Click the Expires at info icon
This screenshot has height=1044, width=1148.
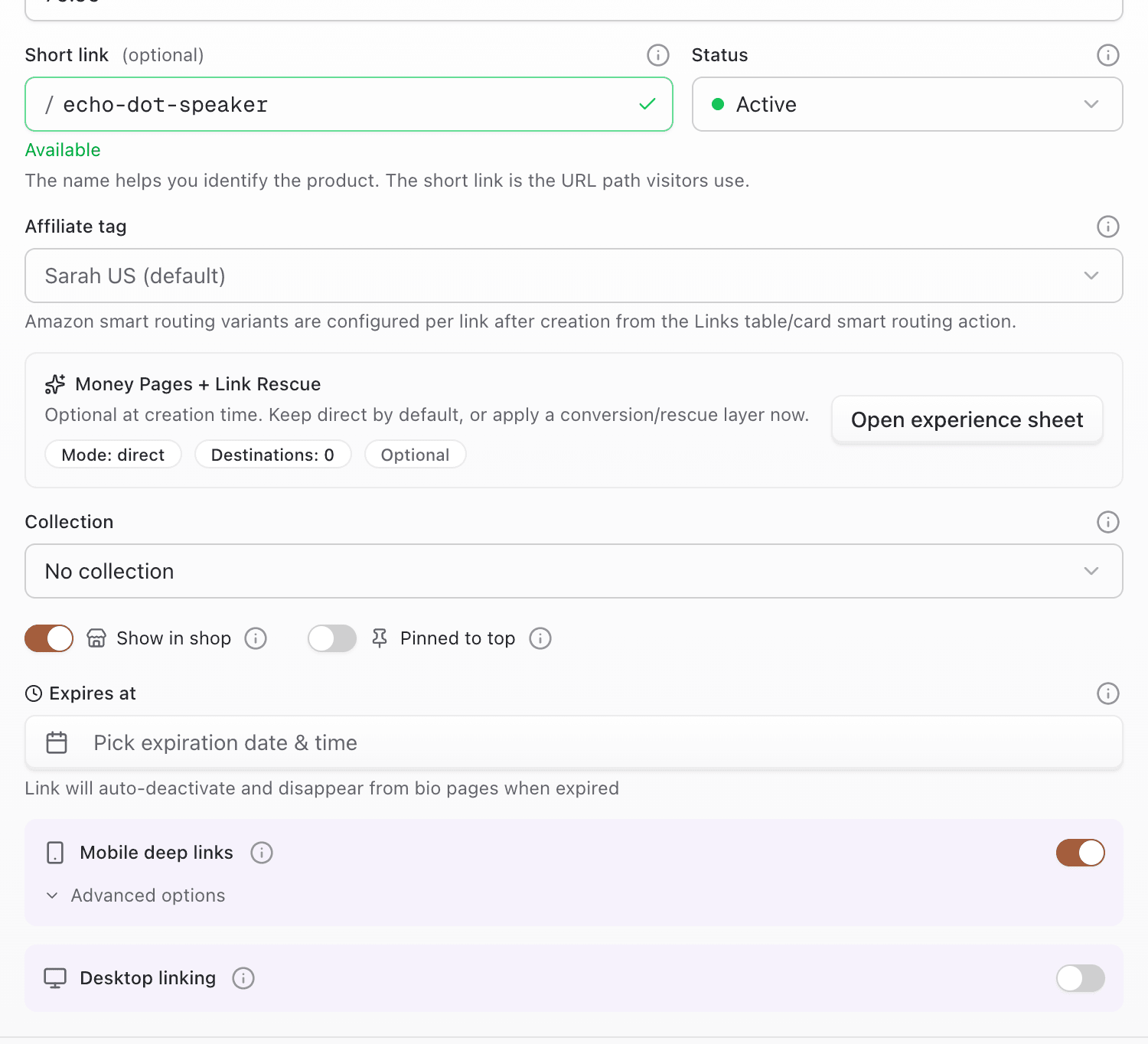coord(1107,693)
